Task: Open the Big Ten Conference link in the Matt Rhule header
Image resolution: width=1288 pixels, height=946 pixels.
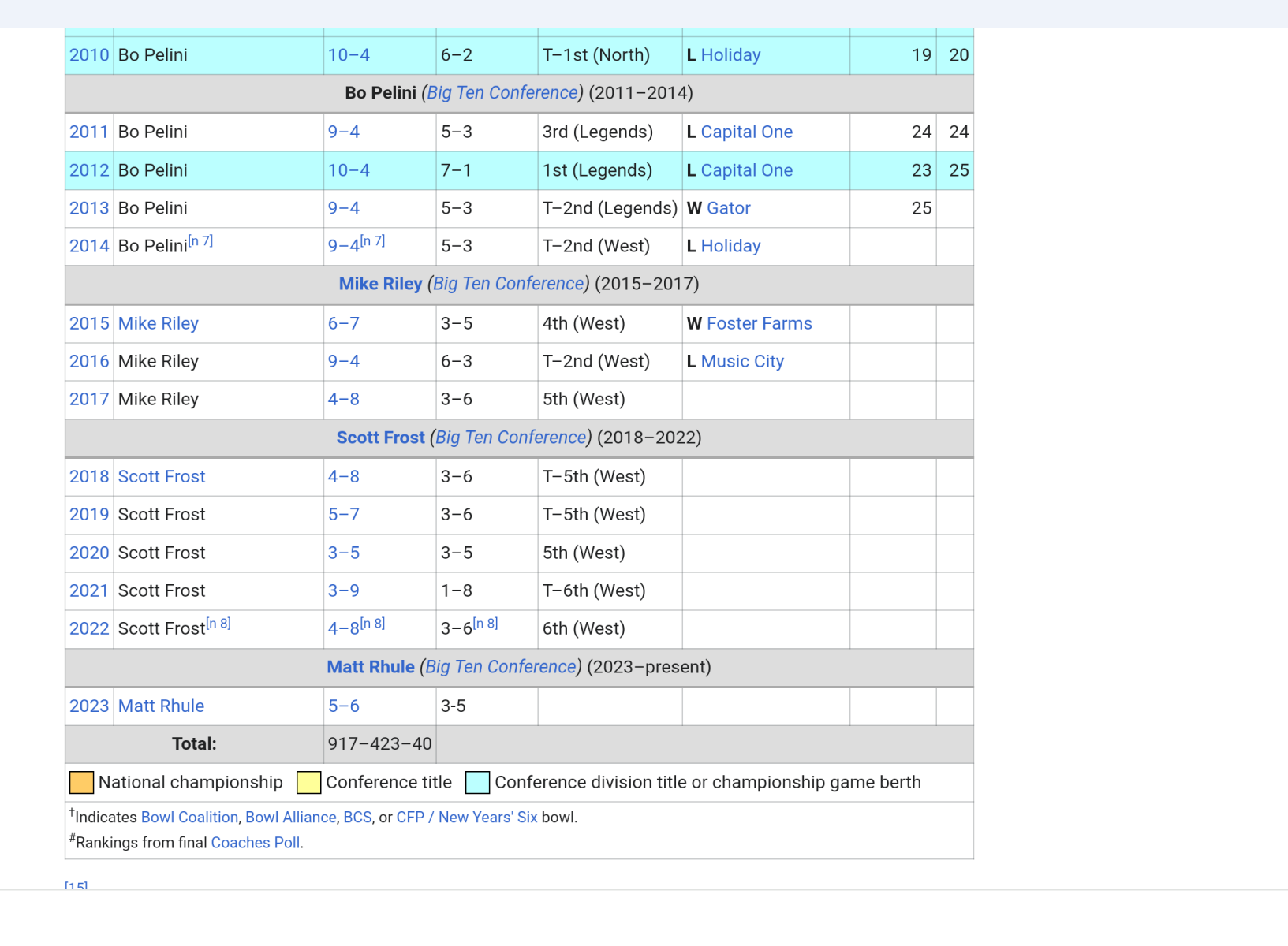Action: pos(501,667)
